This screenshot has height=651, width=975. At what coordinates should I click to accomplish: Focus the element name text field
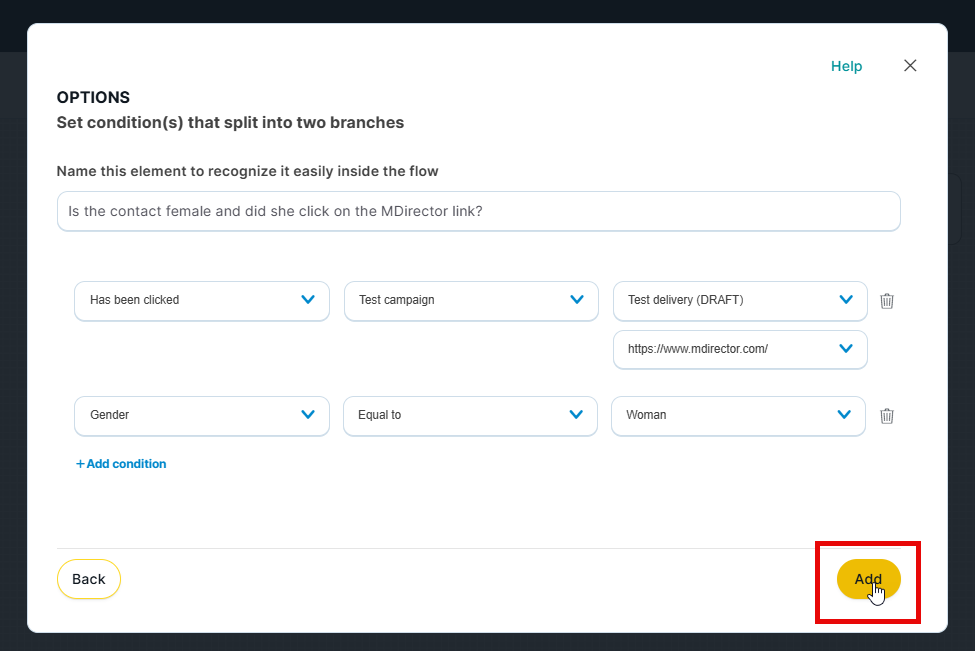(478, 212)
